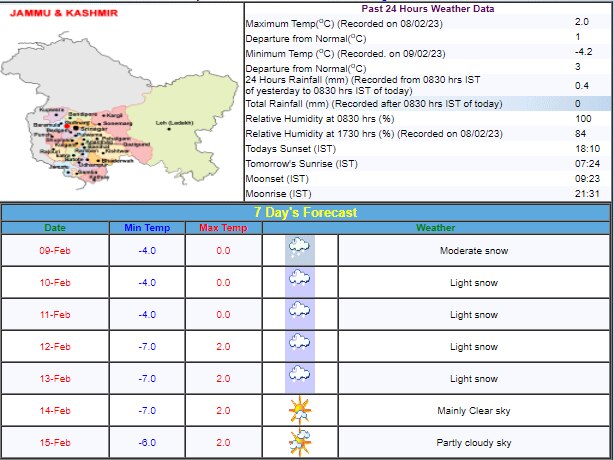The height and width of the screenshot is (460, 614).
Task: Click the sunset time 18:10
Action: point(587,149)
